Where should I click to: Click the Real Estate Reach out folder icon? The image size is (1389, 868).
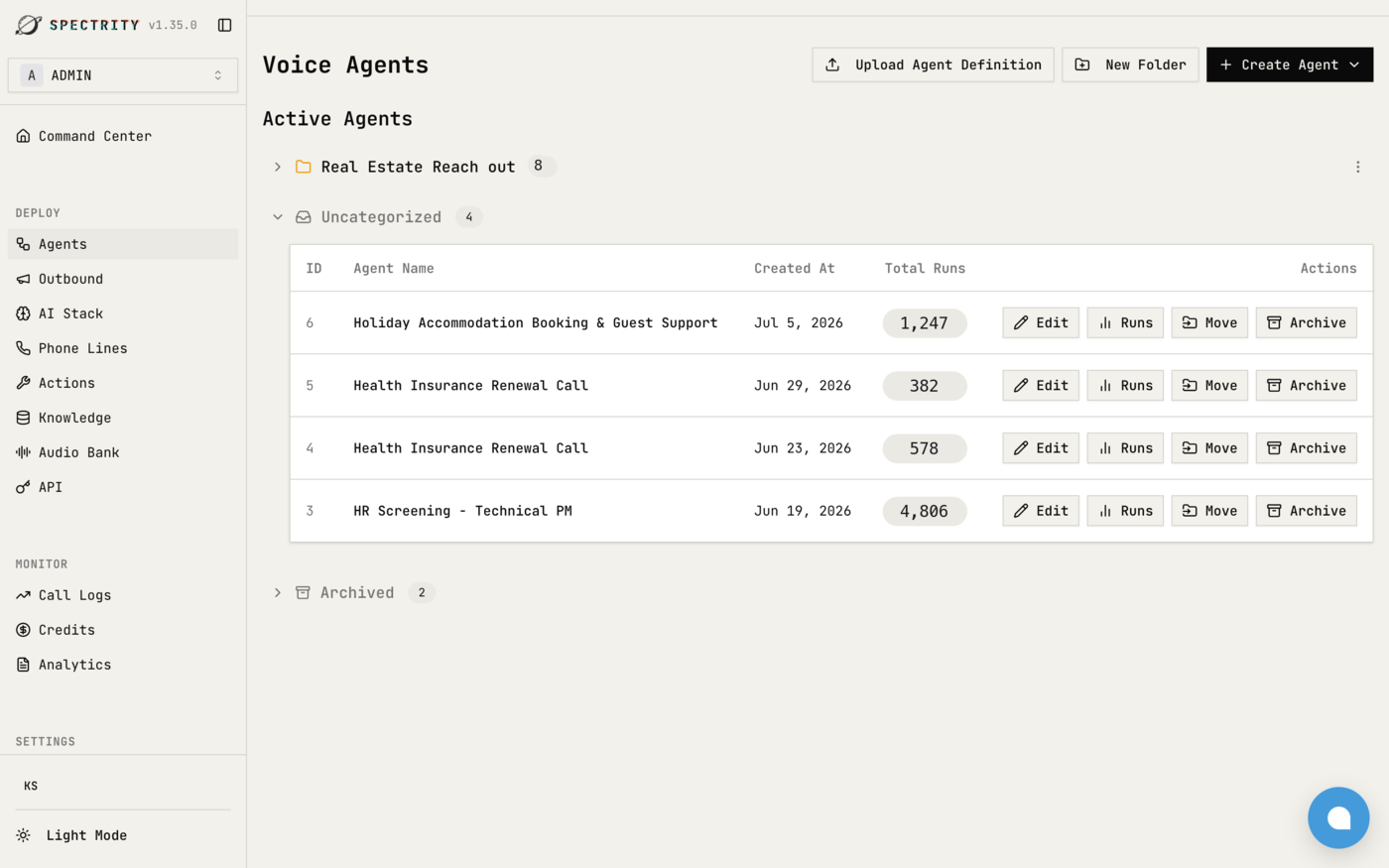pyautogui.click(x=304, y=167)
